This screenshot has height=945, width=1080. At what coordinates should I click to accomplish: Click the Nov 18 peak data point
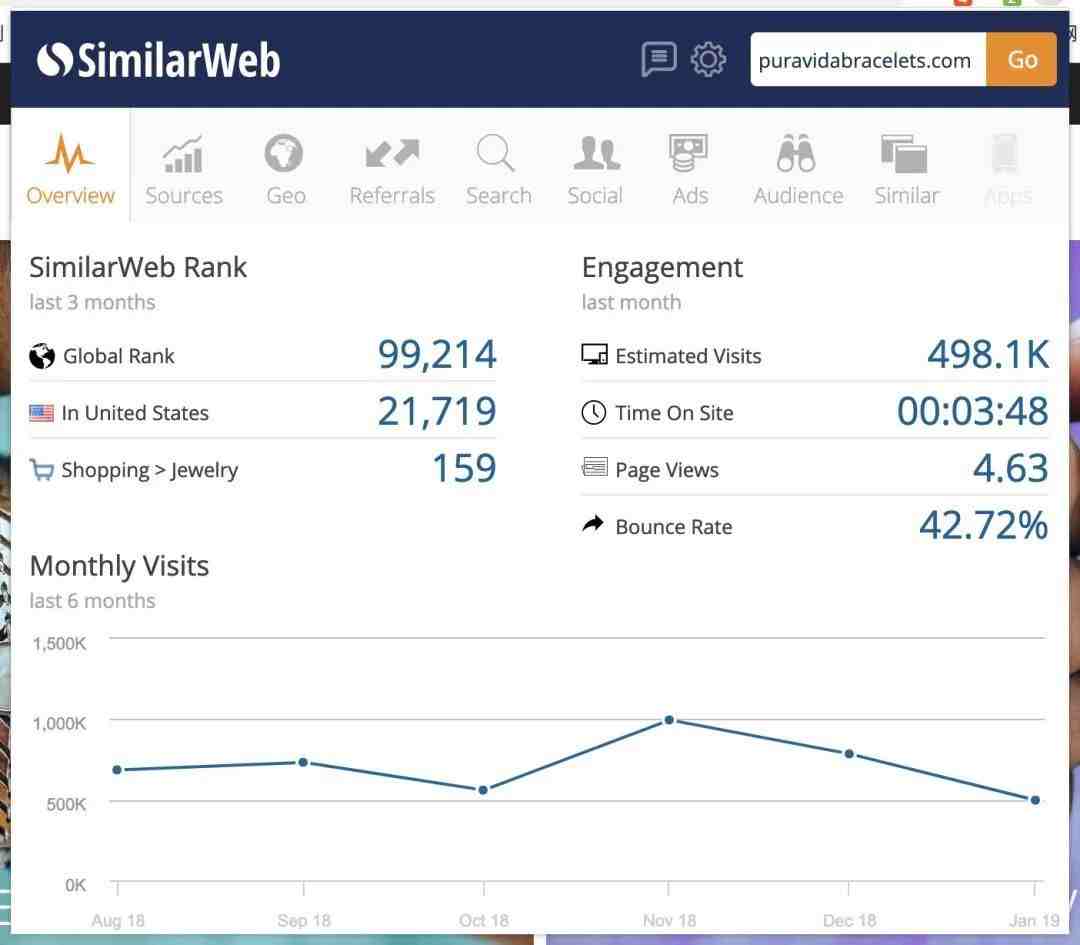(x=669, y=720)
